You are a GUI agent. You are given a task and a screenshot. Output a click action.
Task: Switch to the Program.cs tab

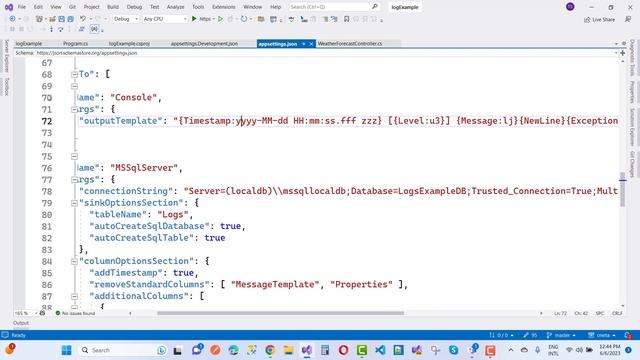click(76, 44)
